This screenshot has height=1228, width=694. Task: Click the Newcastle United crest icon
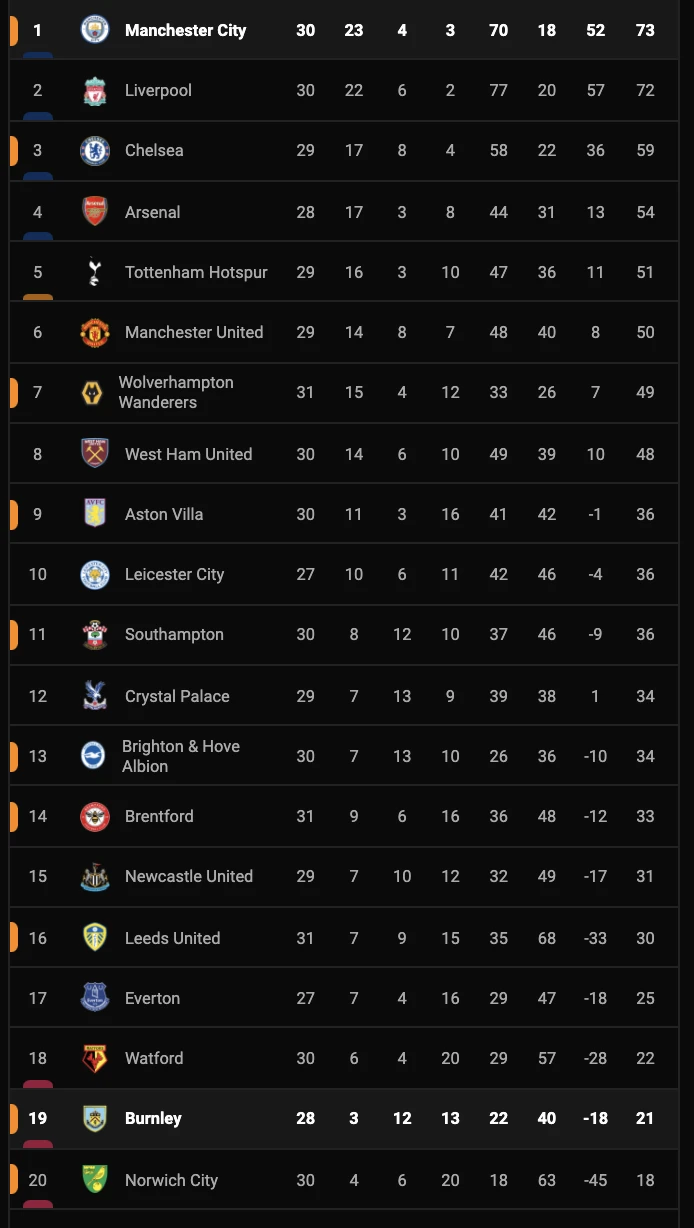point(95,876)
